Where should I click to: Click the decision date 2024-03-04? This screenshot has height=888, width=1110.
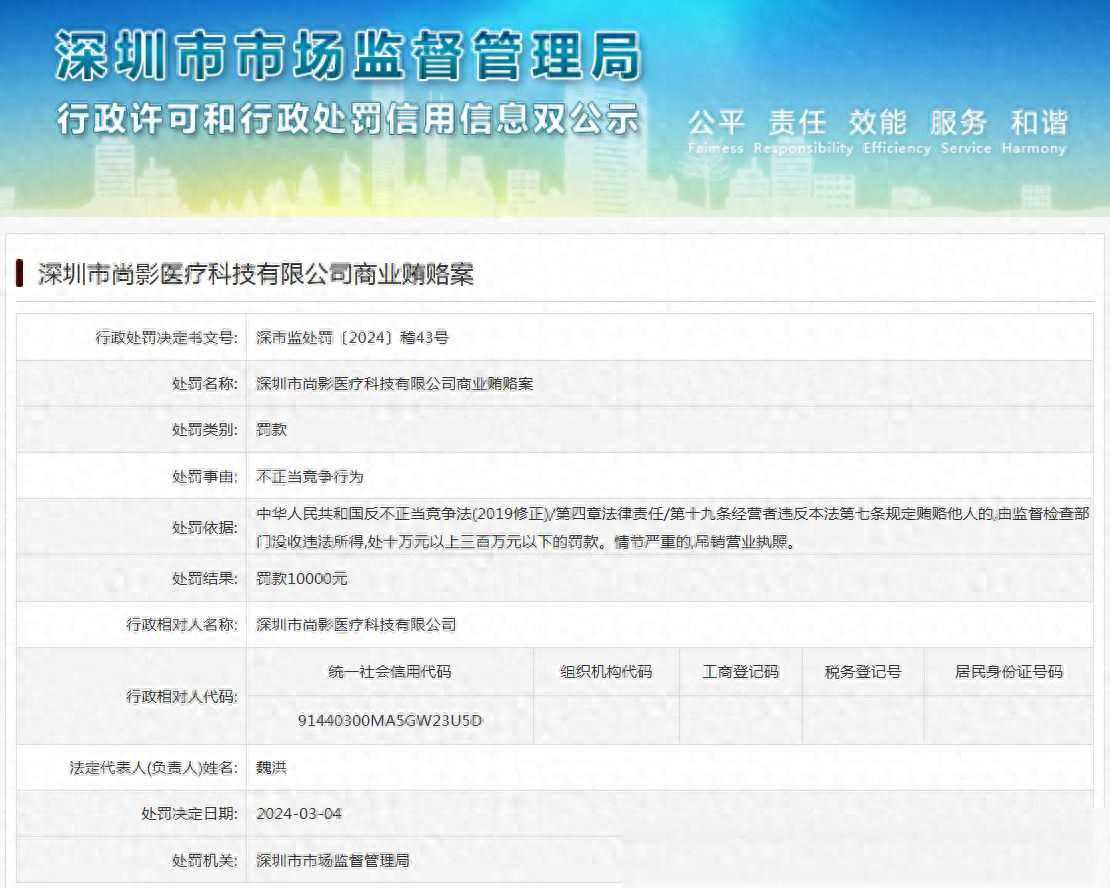pyautogui.click(x=299, y=813)
